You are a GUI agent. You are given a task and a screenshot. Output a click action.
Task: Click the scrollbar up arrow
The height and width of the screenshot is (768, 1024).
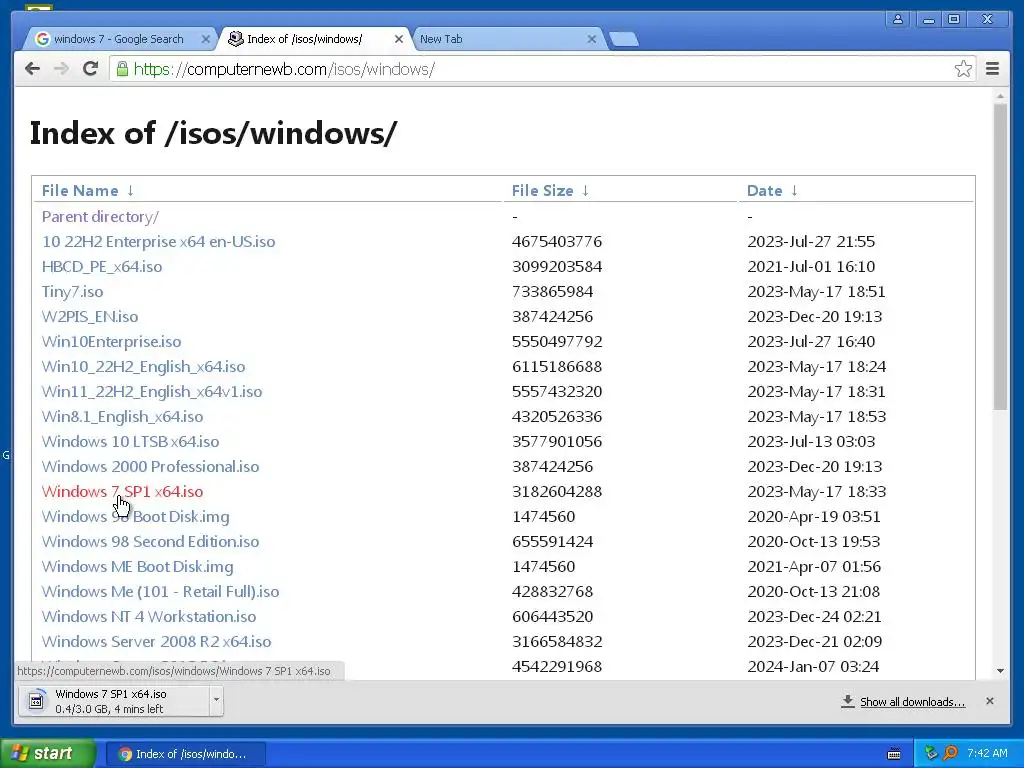coord(1000,97)
